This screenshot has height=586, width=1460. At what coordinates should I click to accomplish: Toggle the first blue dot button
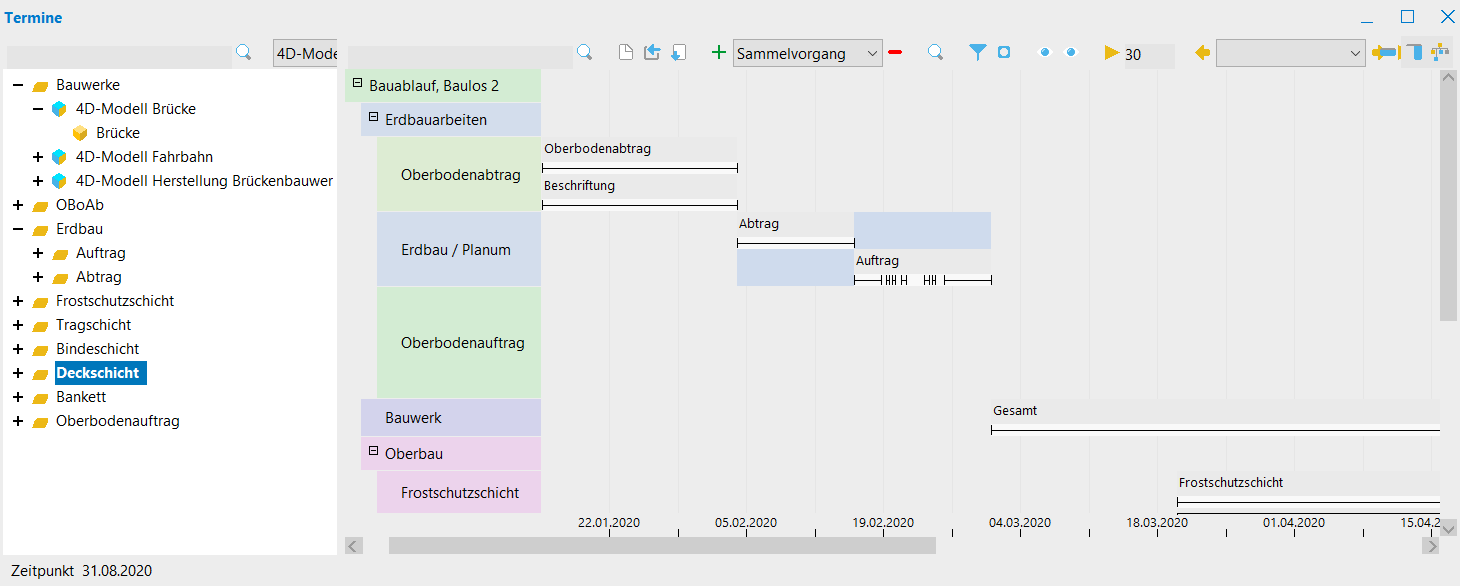tap(1045, 53)
